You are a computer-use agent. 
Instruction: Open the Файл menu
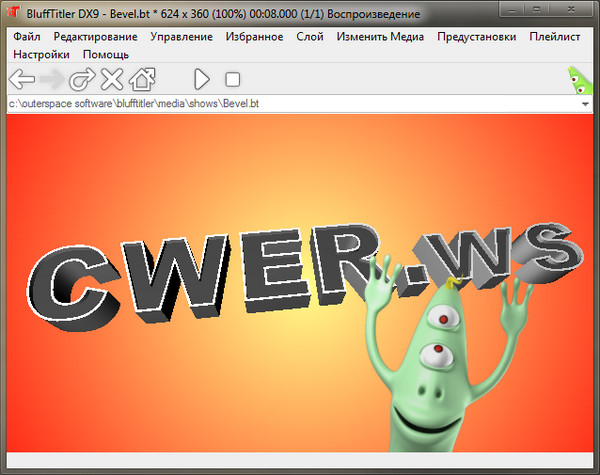(27, 37)
